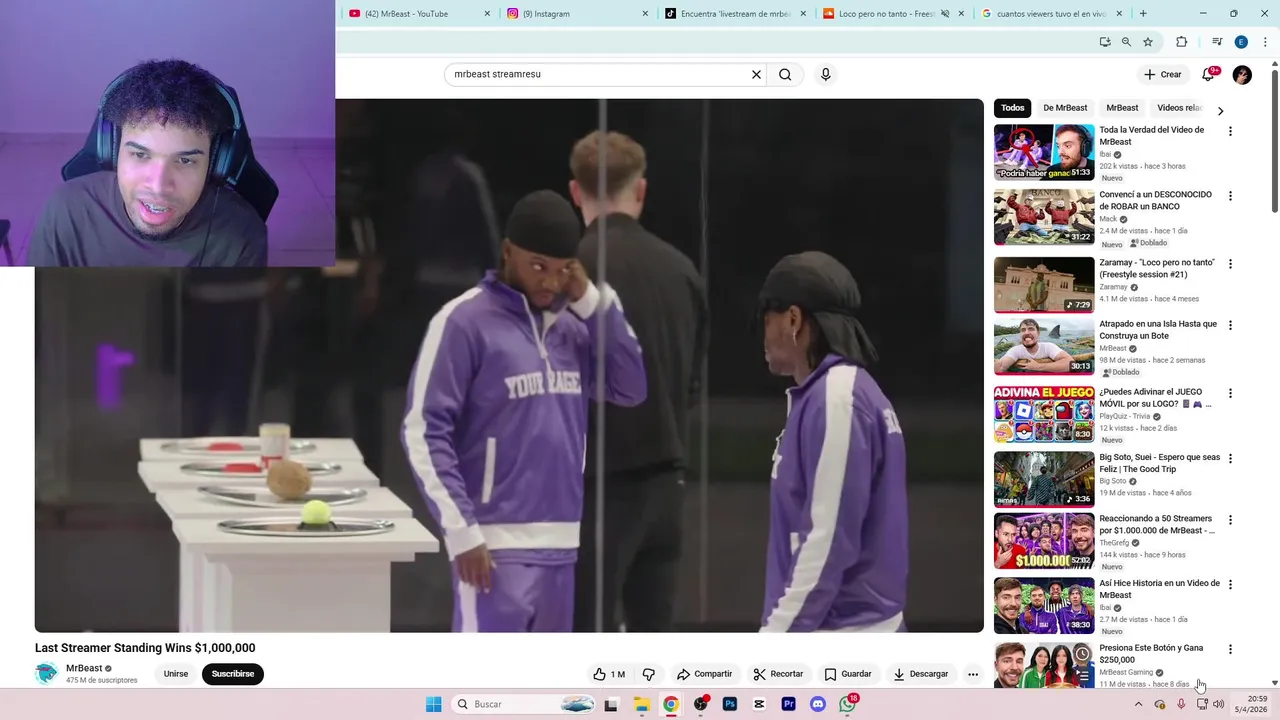
Task: Open more actions ellipsis below the video
Action: pyautogui.click(x=972, y=674)
